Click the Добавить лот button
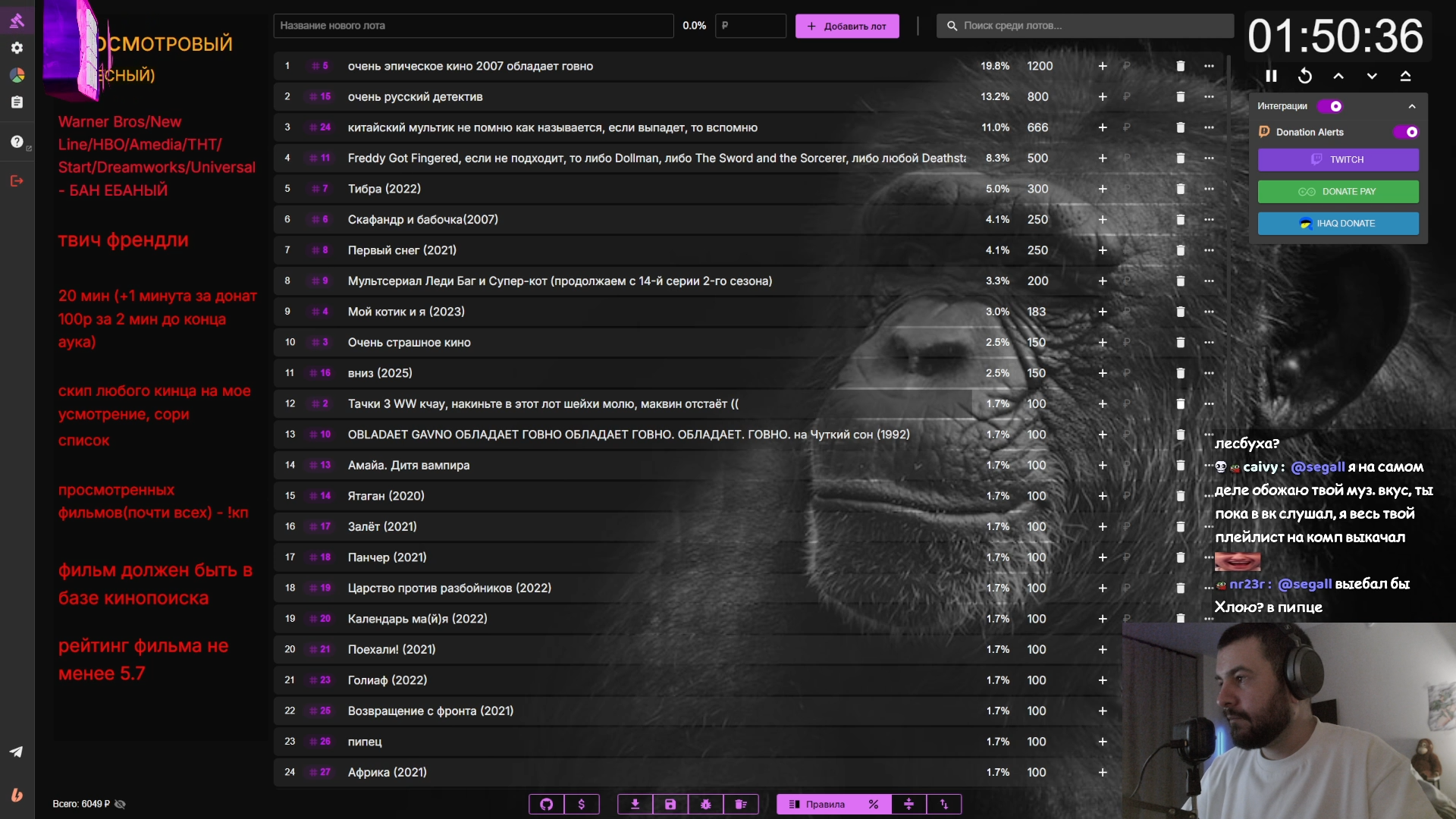Viewport: 1456px width, 819px height. pos(847,26)
